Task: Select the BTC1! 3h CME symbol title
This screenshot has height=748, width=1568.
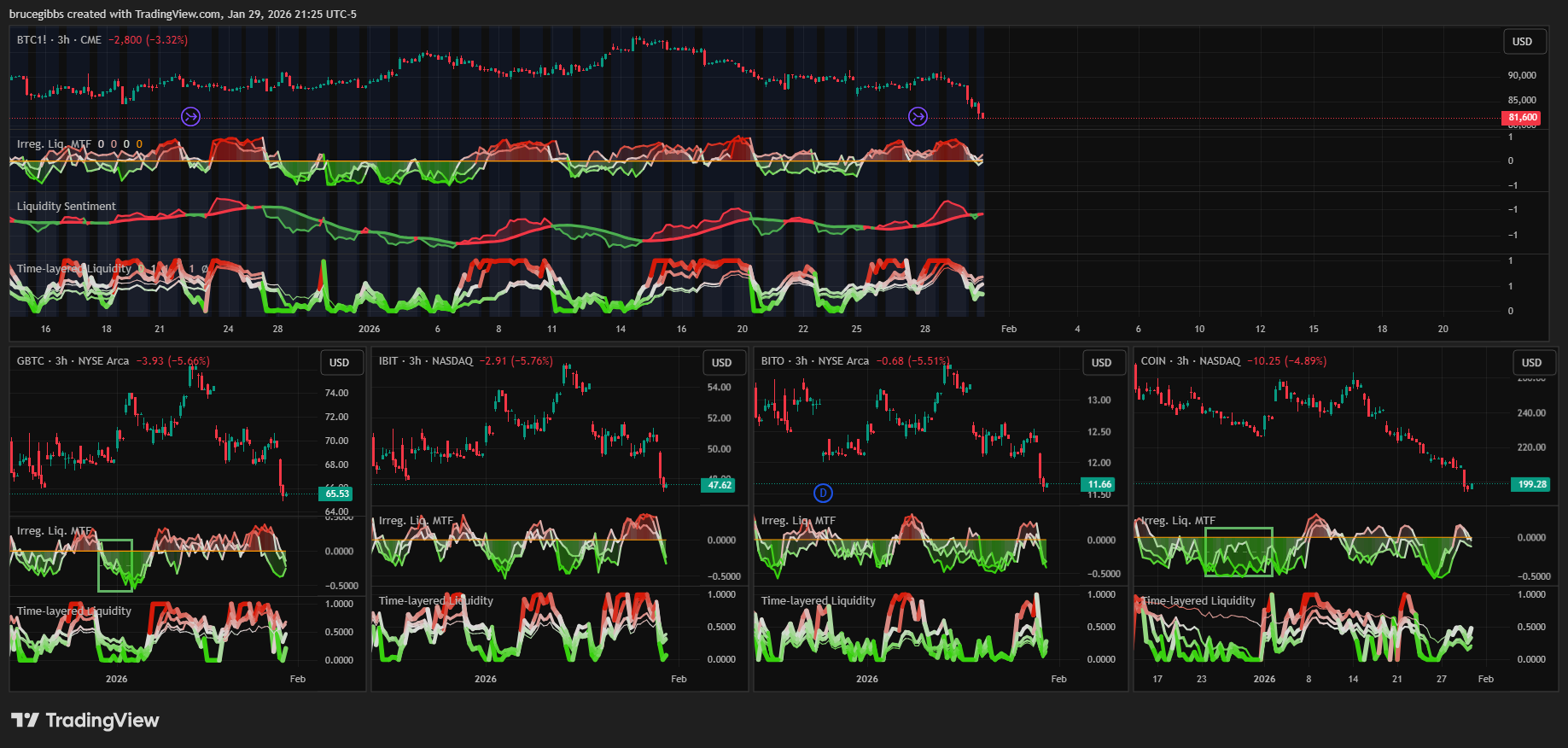Action: point(59,40)
